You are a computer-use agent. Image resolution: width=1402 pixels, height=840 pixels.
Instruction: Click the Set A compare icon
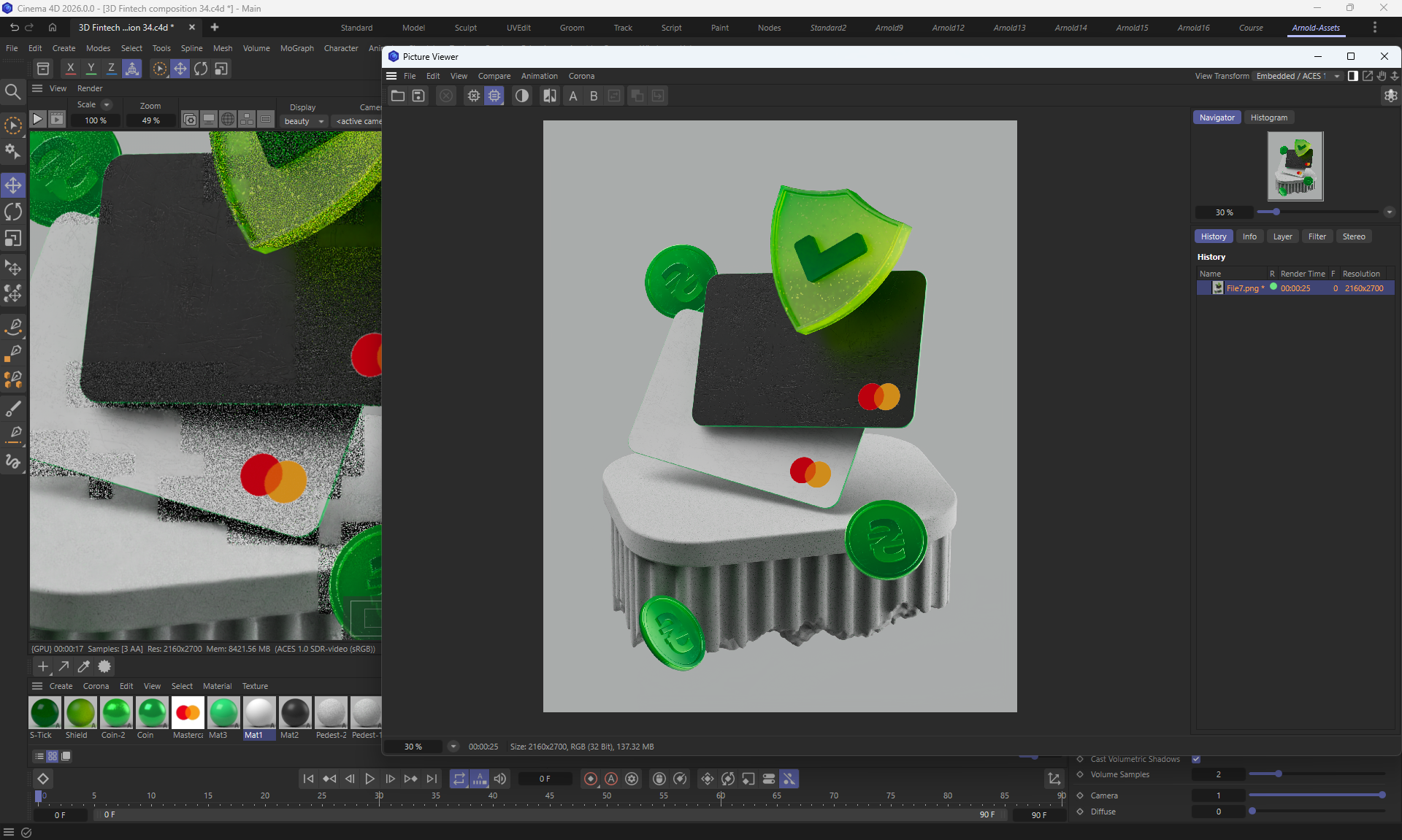(573, 96)
